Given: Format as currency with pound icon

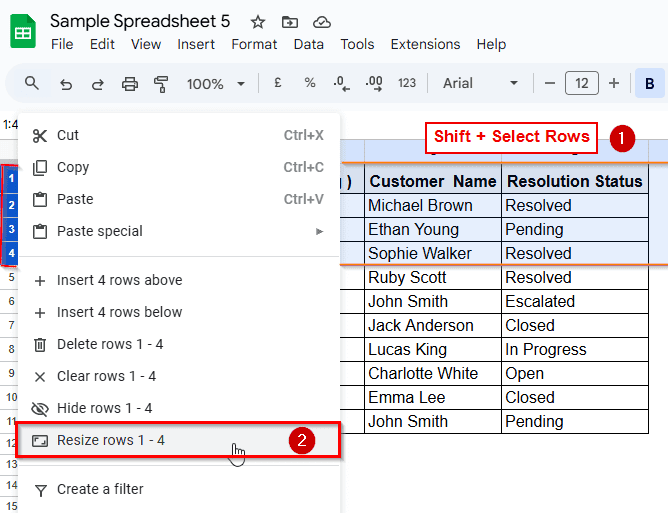Looking at the screenshot, I should pos(277,83).
